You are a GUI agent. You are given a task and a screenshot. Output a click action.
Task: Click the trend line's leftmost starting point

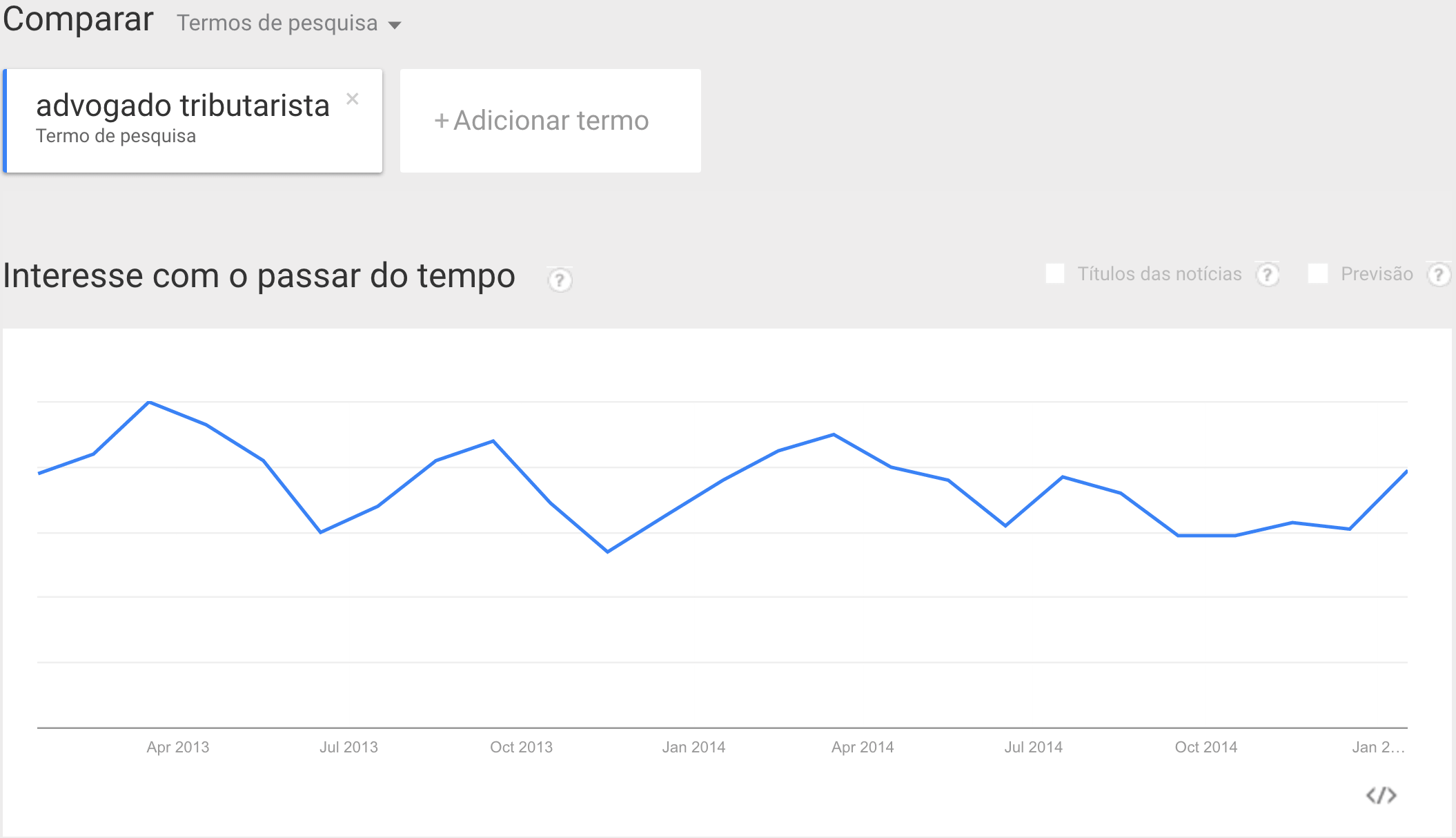[x=39, y=473]
